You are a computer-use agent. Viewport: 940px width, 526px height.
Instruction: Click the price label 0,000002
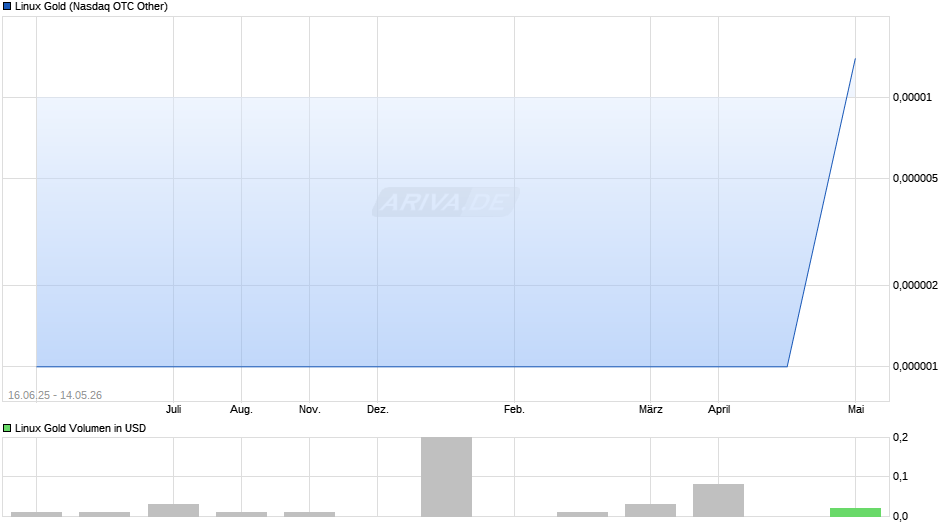(x=915, y=285)
